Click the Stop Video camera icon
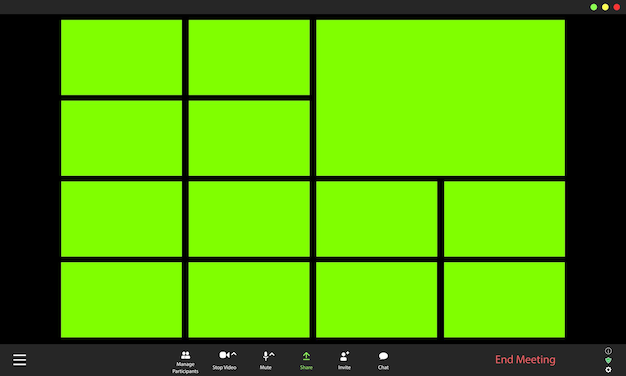Image resolution: width=626 pixels, height=376 pixels. pos(224,355)
